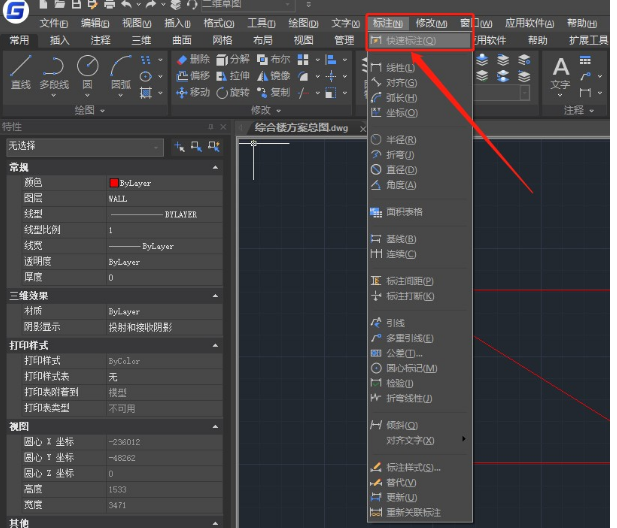Open the 无选择 selection dropdown

point(85,147)
